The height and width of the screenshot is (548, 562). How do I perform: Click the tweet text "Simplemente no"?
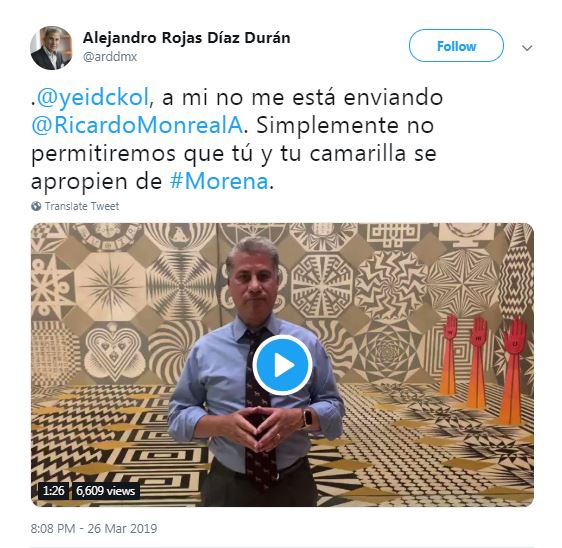[345, 125]
